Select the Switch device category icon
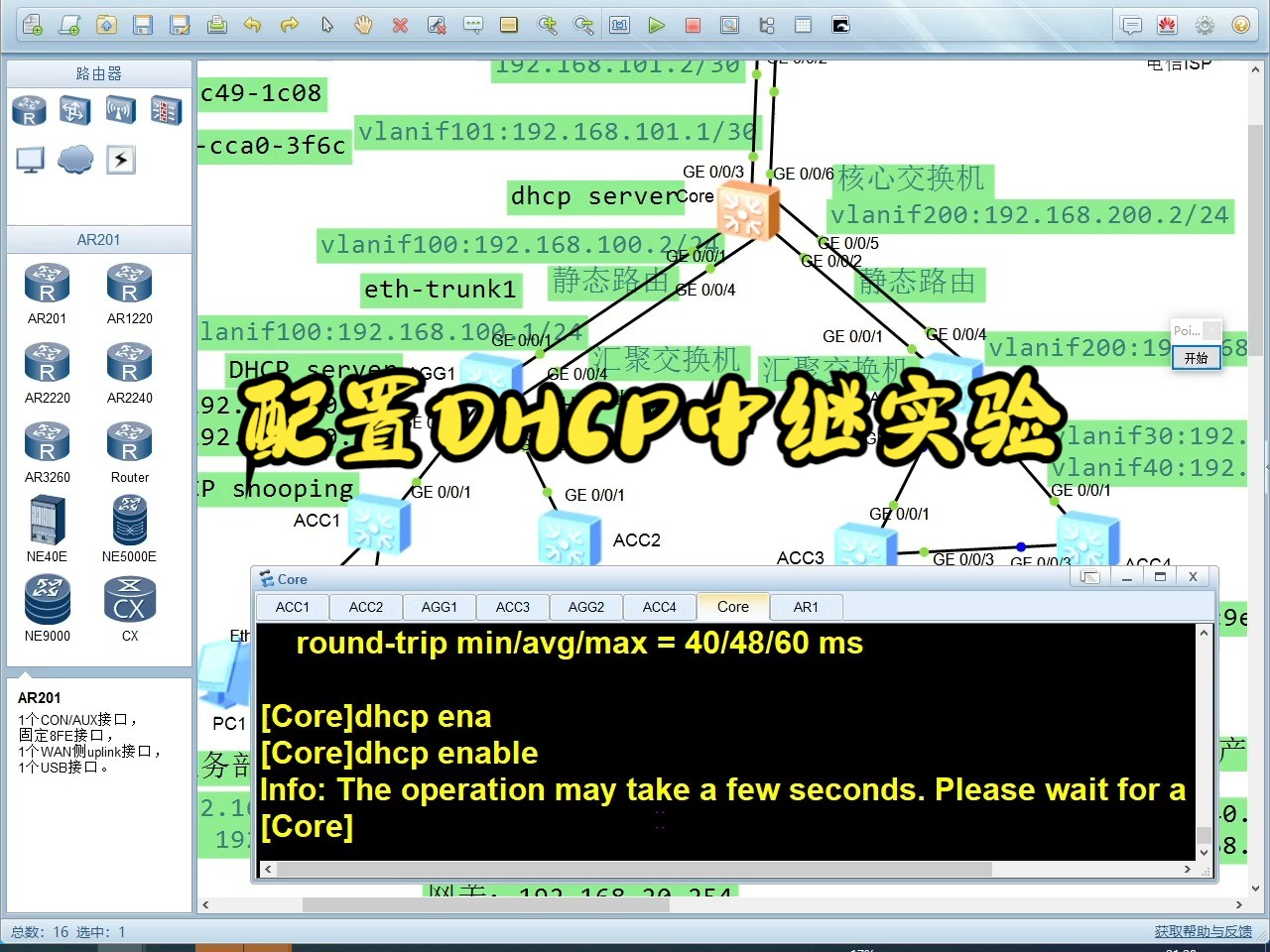 (x=75, y=110)
